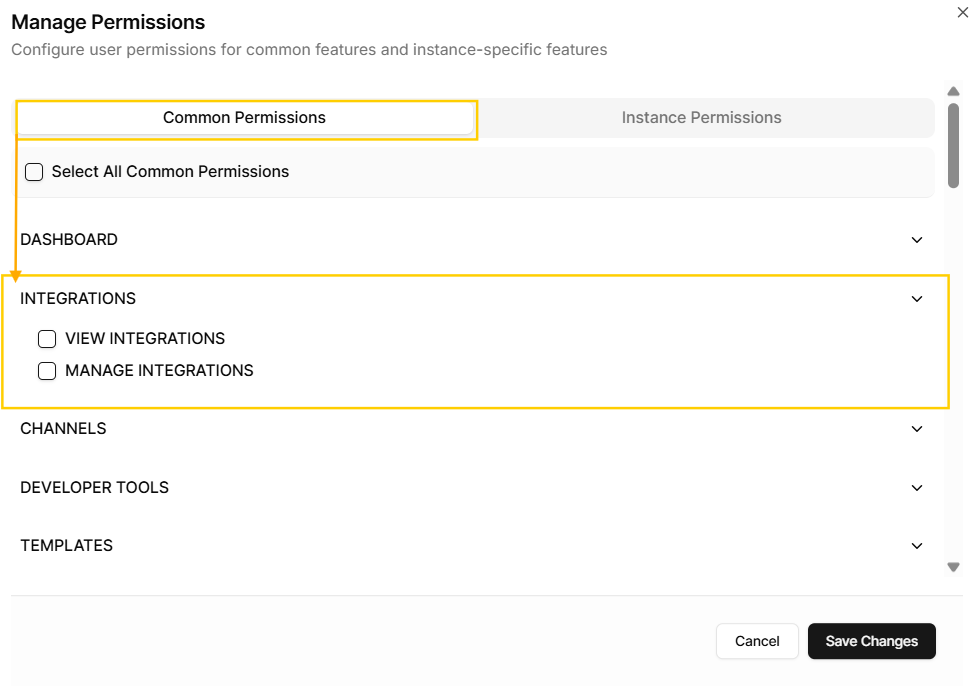Screen dimensions: 973x692
Task: Open the Instance Permissions tab
Action: click(701, 118)
